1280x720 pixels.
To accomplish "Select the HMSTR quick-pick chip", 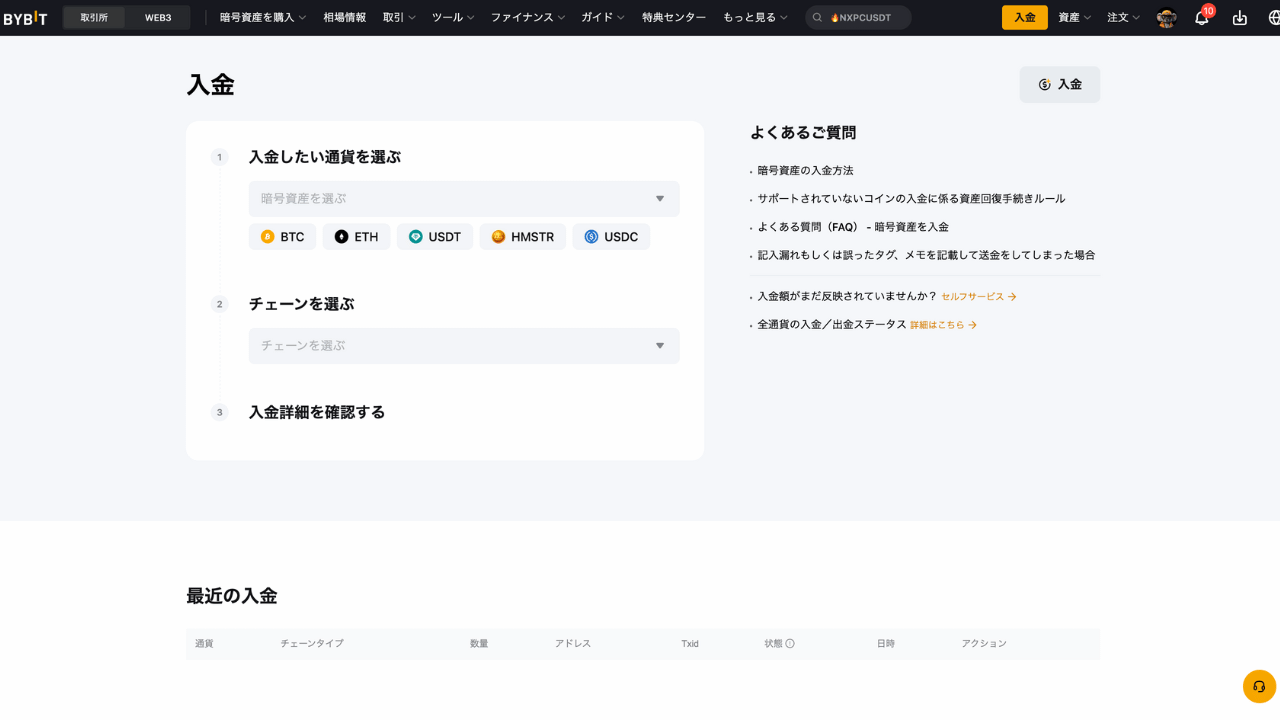I will tap(522, 236).
